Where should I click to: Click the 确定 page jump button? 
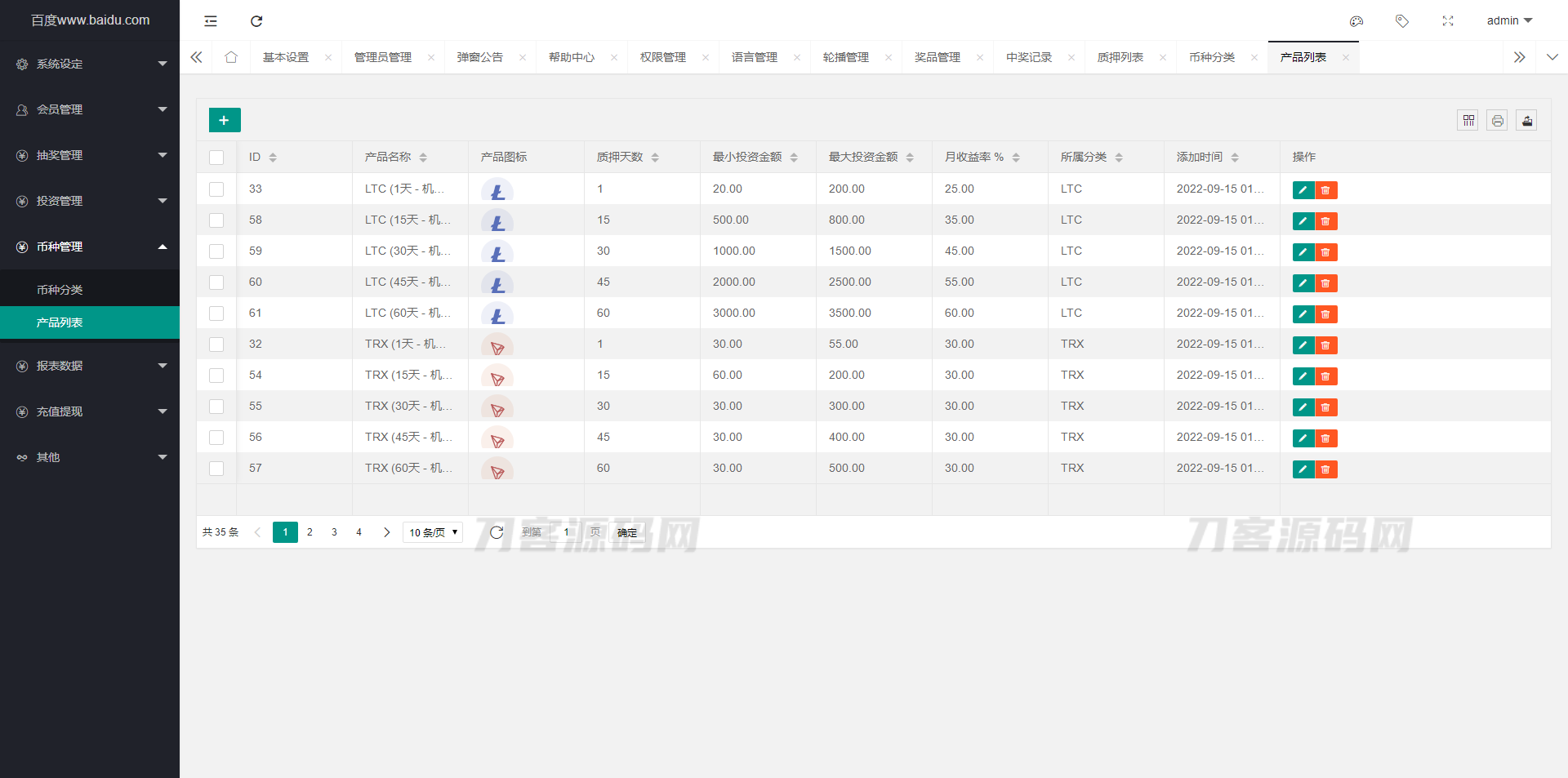[x=627, y=532]
